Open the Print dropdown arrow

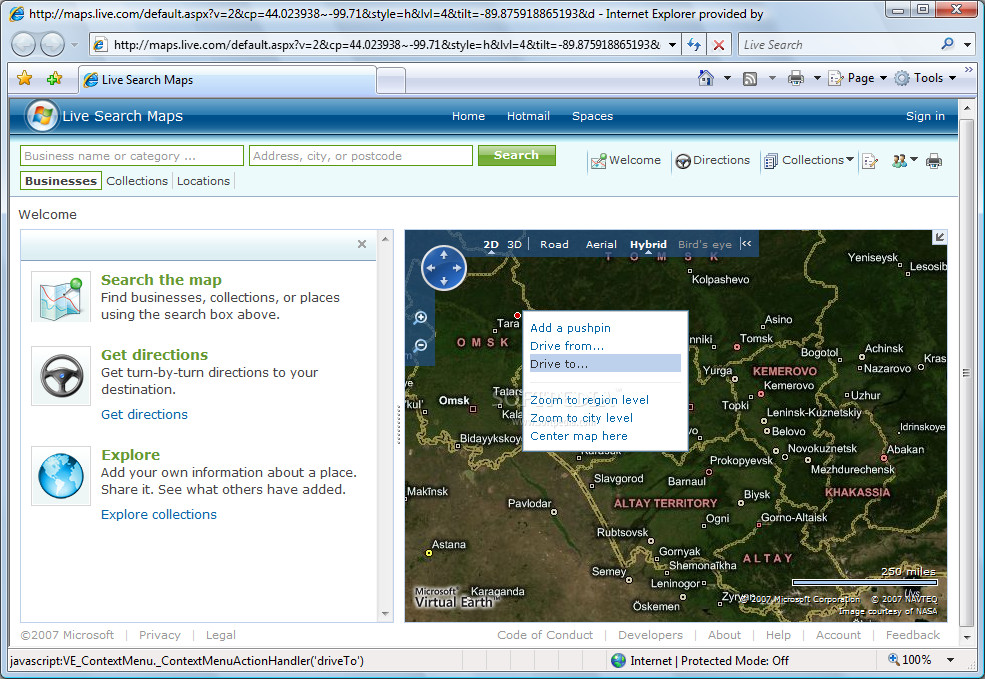click(817, 78)
